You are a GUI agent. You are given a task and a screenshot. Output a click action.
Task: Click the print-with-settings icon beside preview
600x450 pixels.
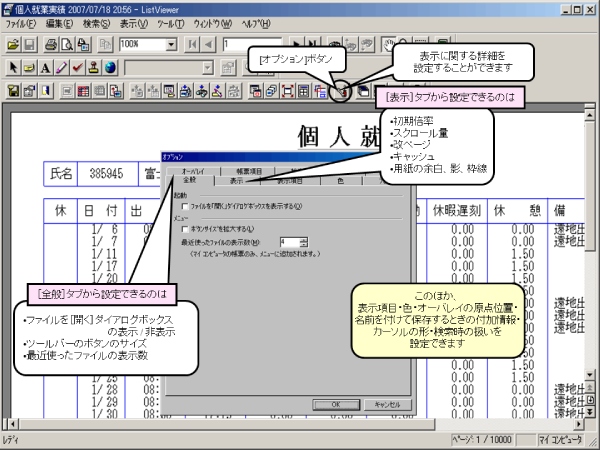(83, 45)
